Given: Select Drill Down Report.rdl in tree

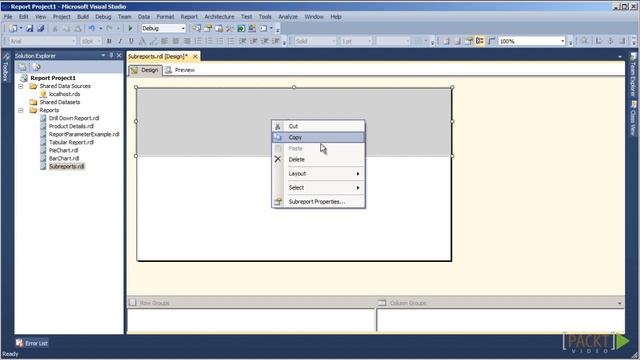Looking at the screenshot, I should (x=74, y=118).
